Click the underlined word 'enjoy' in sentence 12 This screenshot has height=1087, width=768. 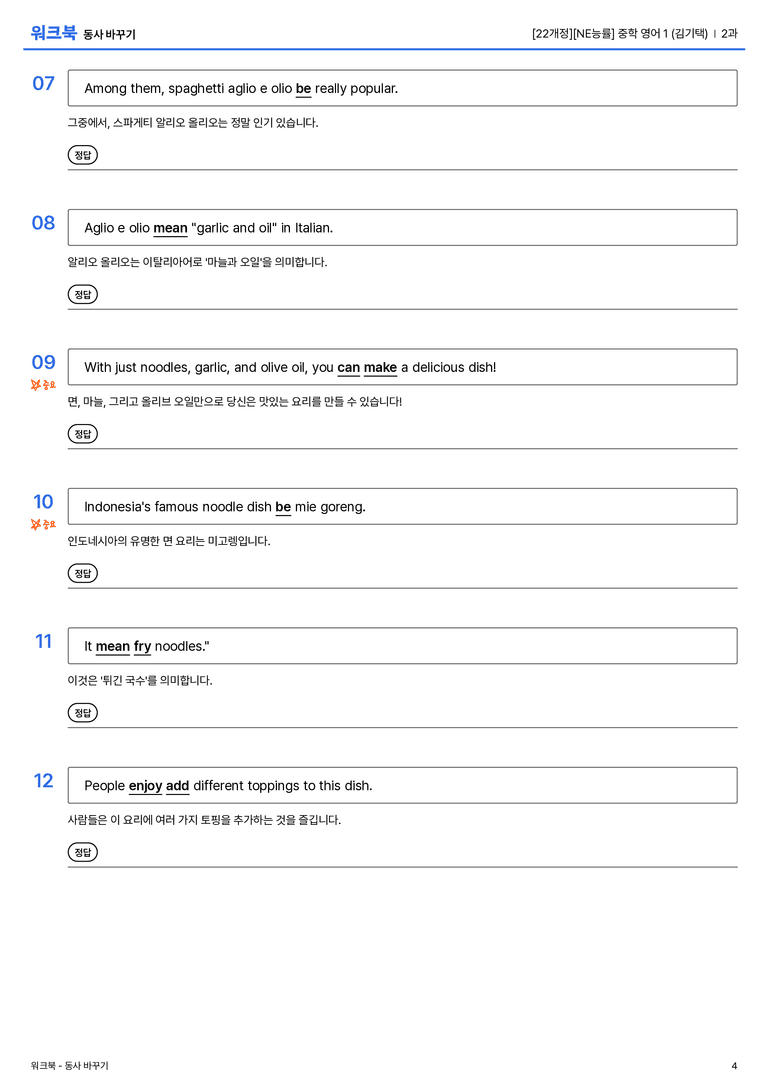tap(146, 785)
